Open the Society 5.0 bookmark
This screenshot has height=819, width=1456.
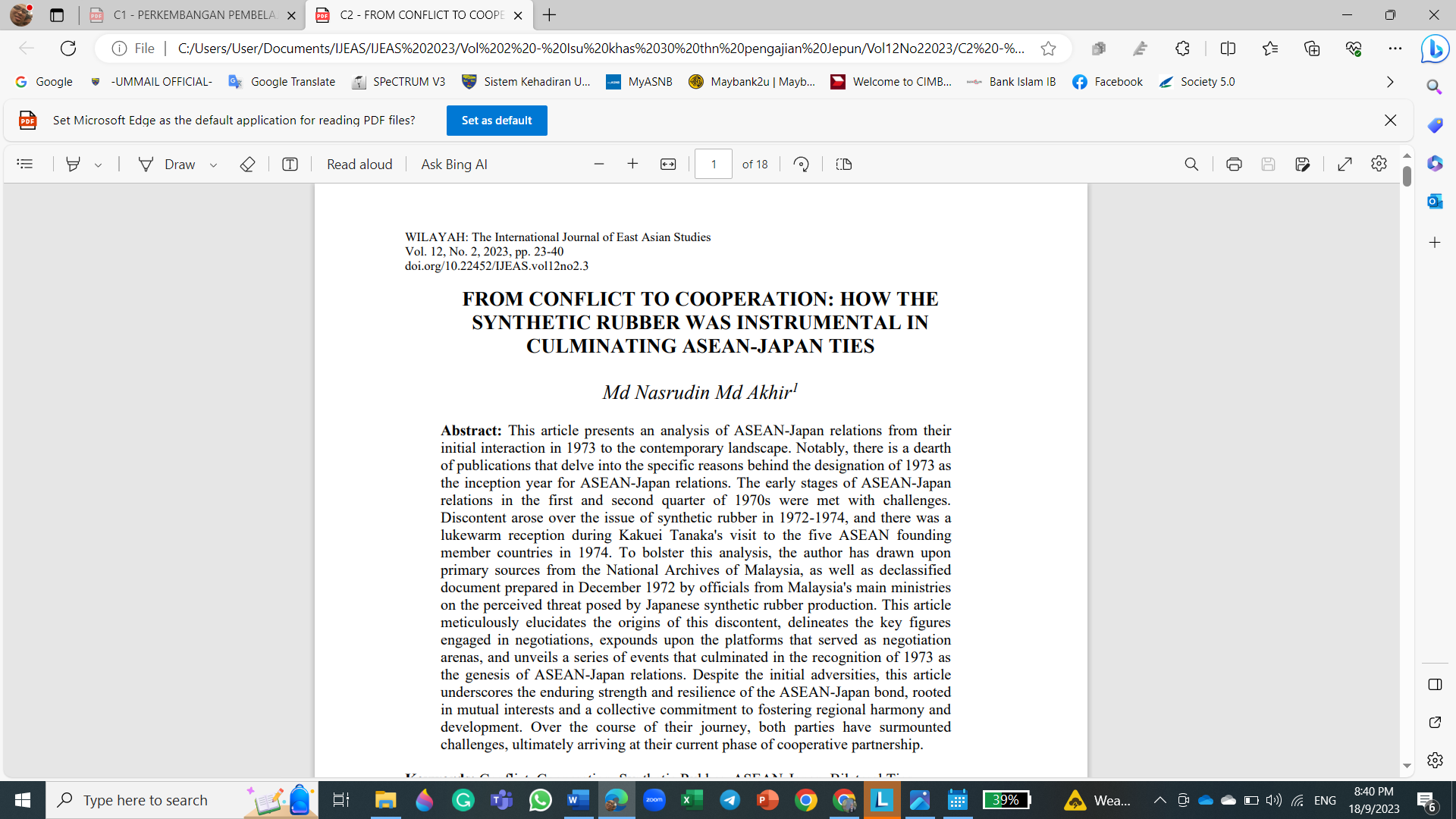point(1197,82)
